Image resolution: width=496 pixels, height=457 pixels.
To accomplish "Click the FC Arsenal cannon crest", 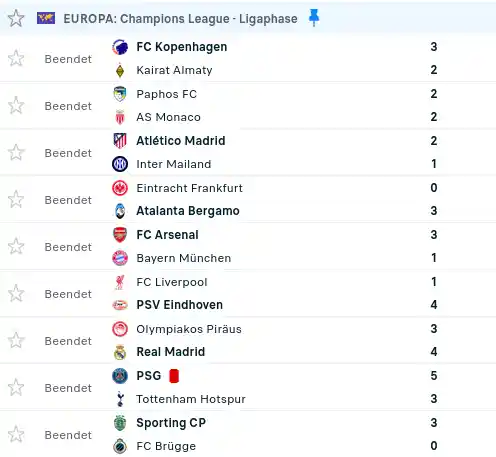I will [120, 235].
